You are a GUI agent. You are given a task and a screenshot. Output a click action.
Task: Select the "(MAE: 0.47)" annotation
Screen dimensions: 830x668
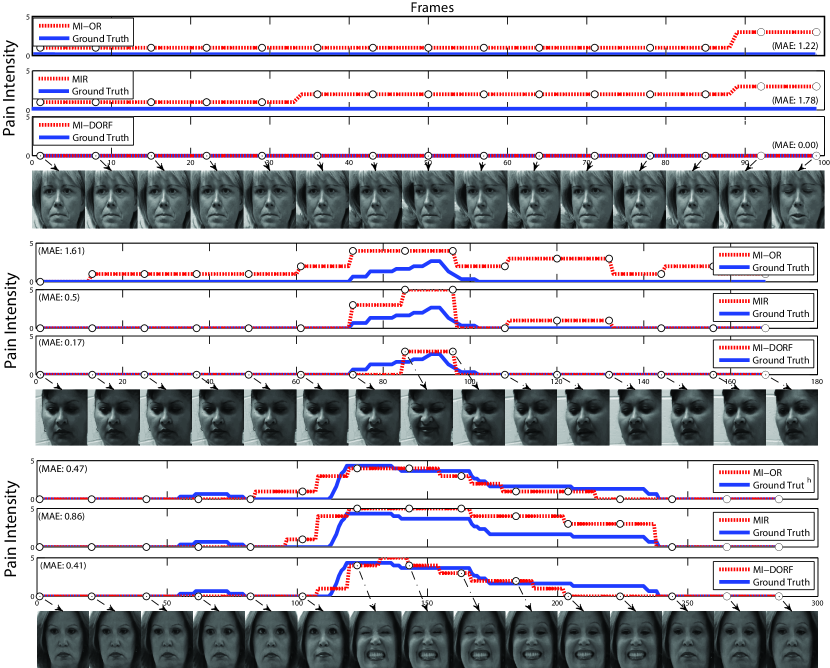[64, 469]
